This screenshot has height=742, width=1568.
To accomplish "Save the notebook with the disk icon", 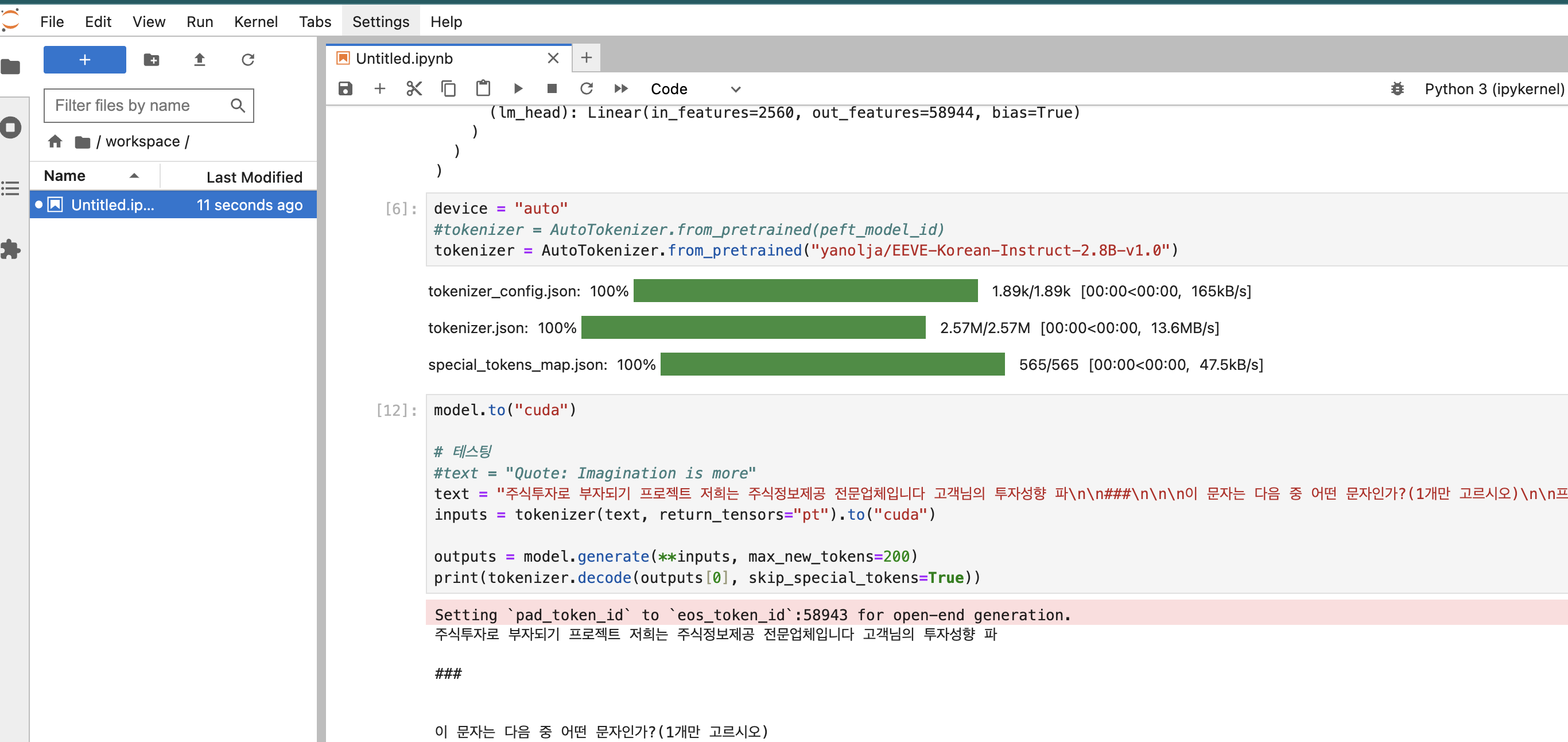I will [x=345, y=89].
